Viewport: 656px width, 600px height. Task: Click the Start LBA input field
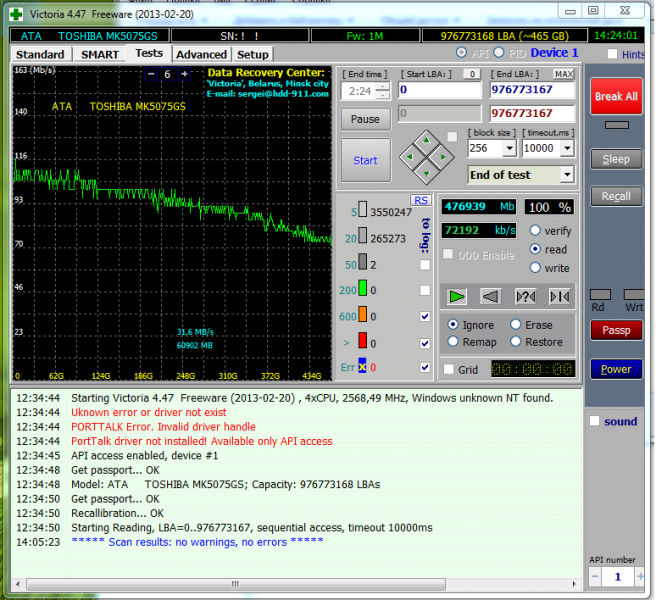pyautogui.click(x=441, y=90)
